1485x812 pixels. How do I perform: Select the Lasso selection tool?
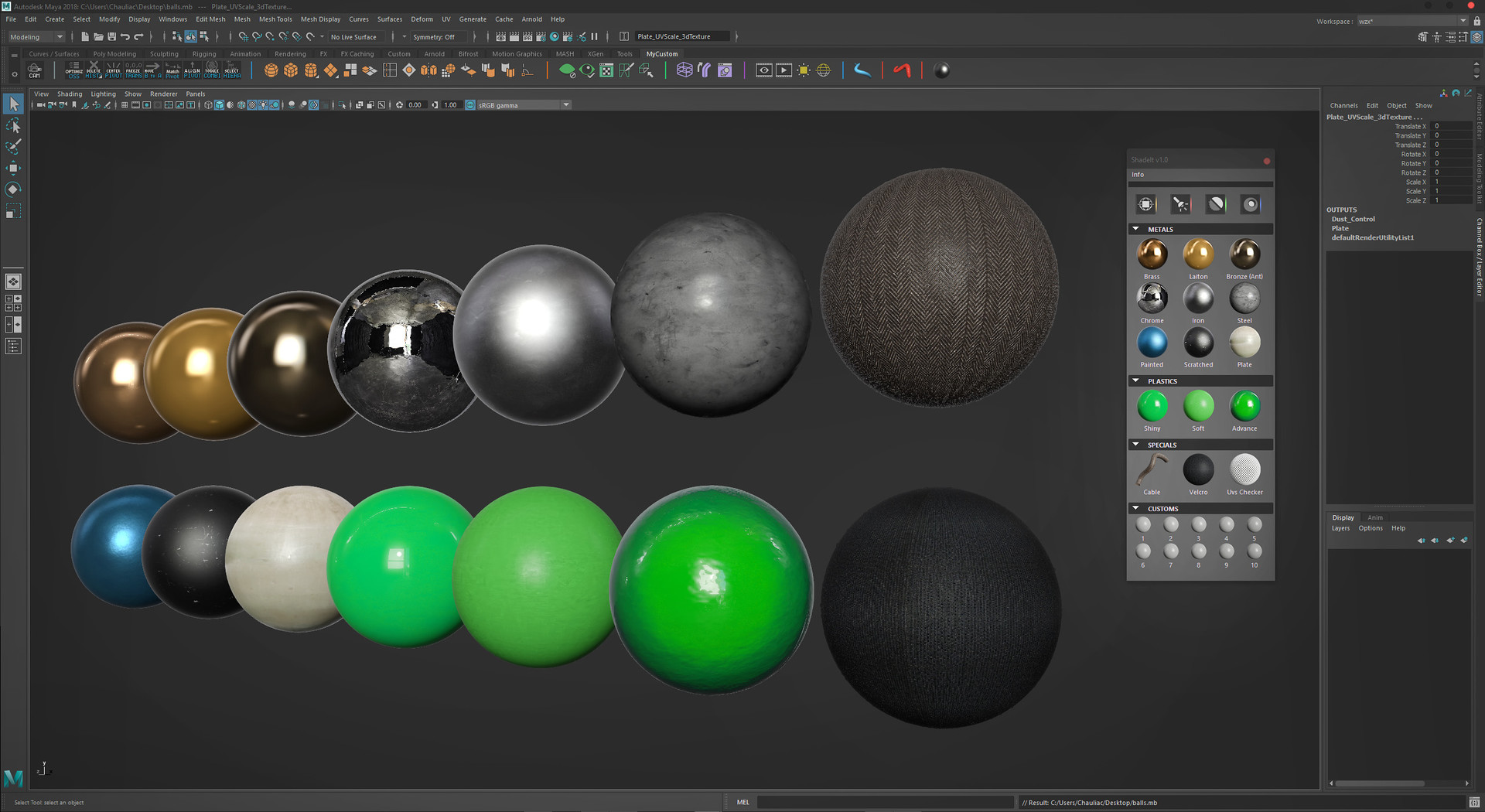pos(12,126)
